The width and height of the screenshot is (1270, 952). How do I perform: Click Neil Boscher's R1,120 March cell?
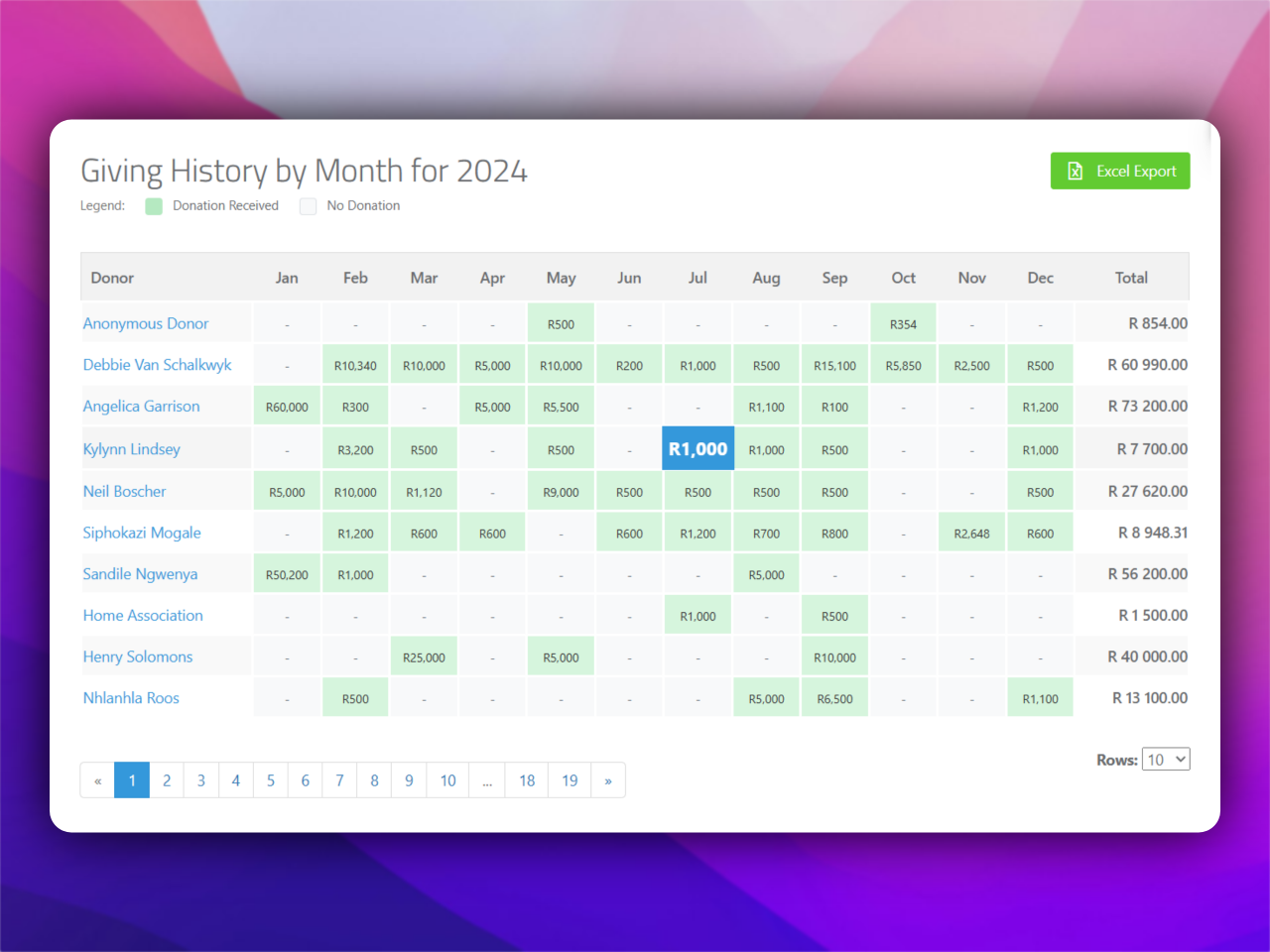(424, 492)
